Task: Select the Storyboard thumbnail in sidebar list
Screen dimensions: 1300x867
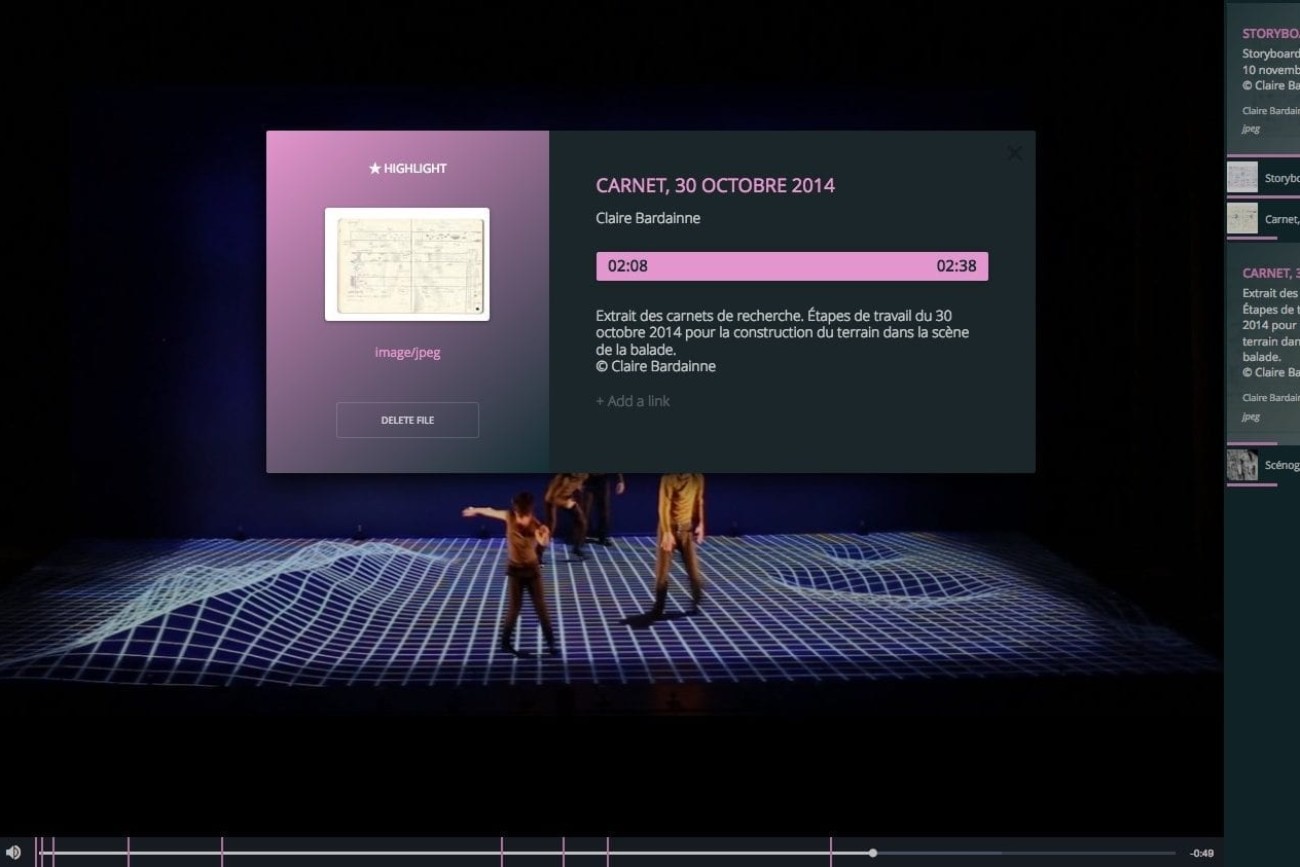Action: pos(1242,178)
